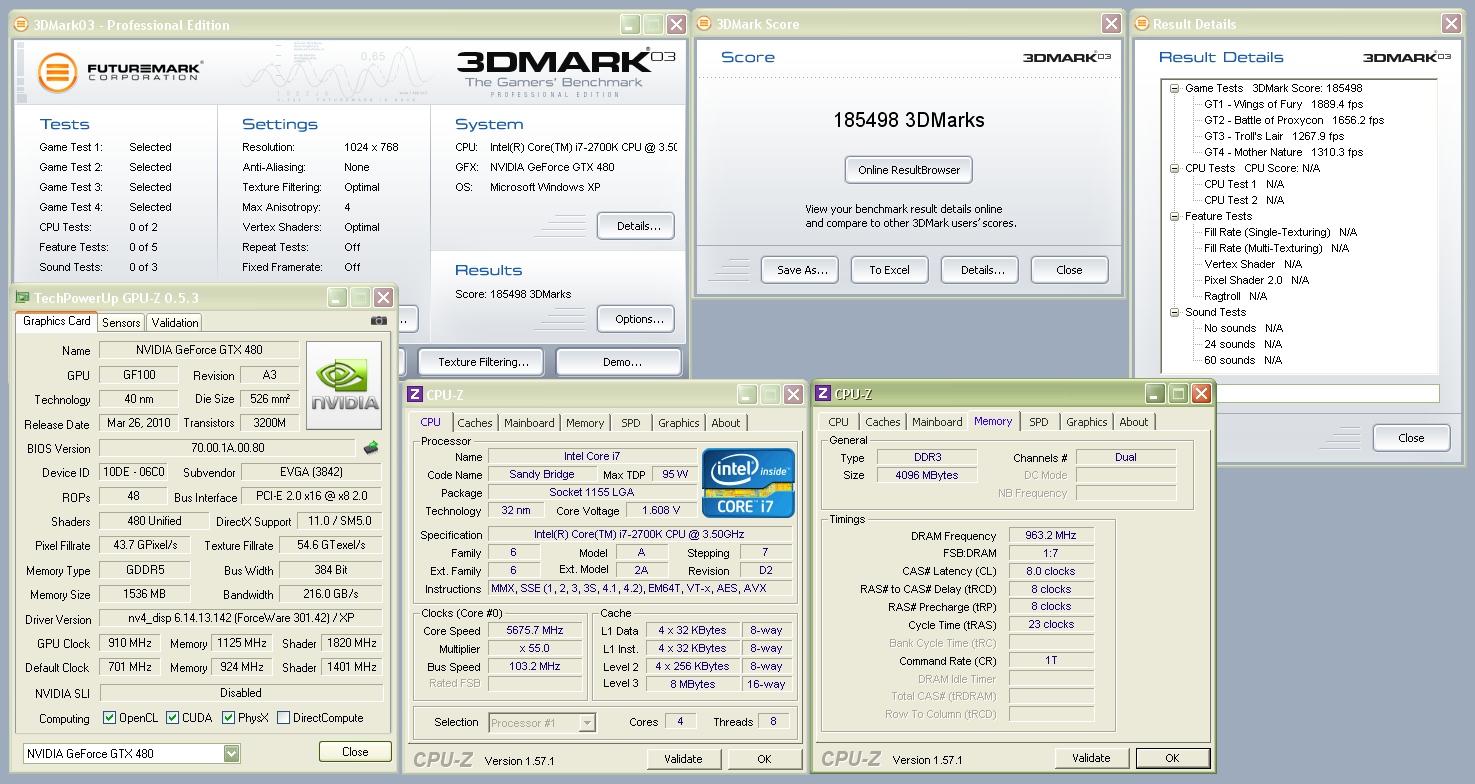Click the Demo... button
The width and height of the screenshot is (1475, 784).
pyautogui.click(x=619, y=362)
